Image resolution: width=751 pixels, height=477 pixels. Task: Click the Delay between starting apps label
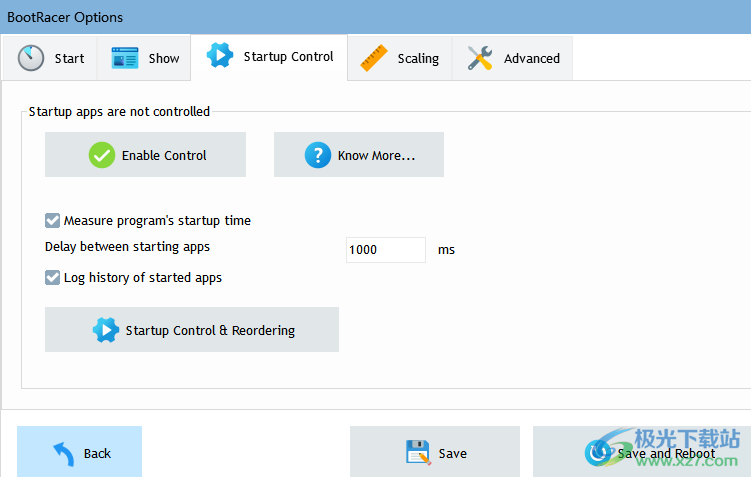[x=127, y=247]
